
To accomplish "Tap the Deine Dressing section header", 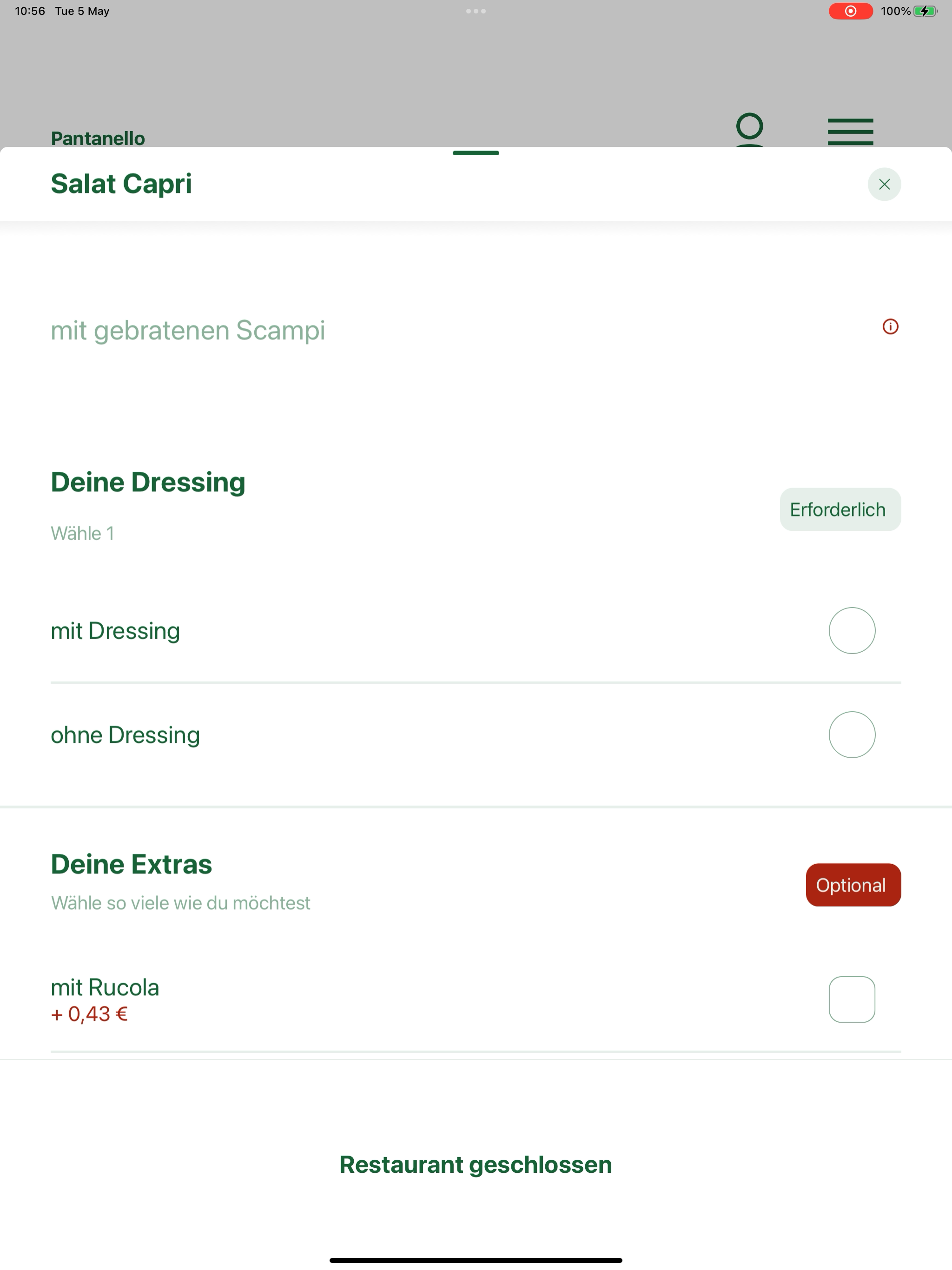I will [x=148, y=482].
